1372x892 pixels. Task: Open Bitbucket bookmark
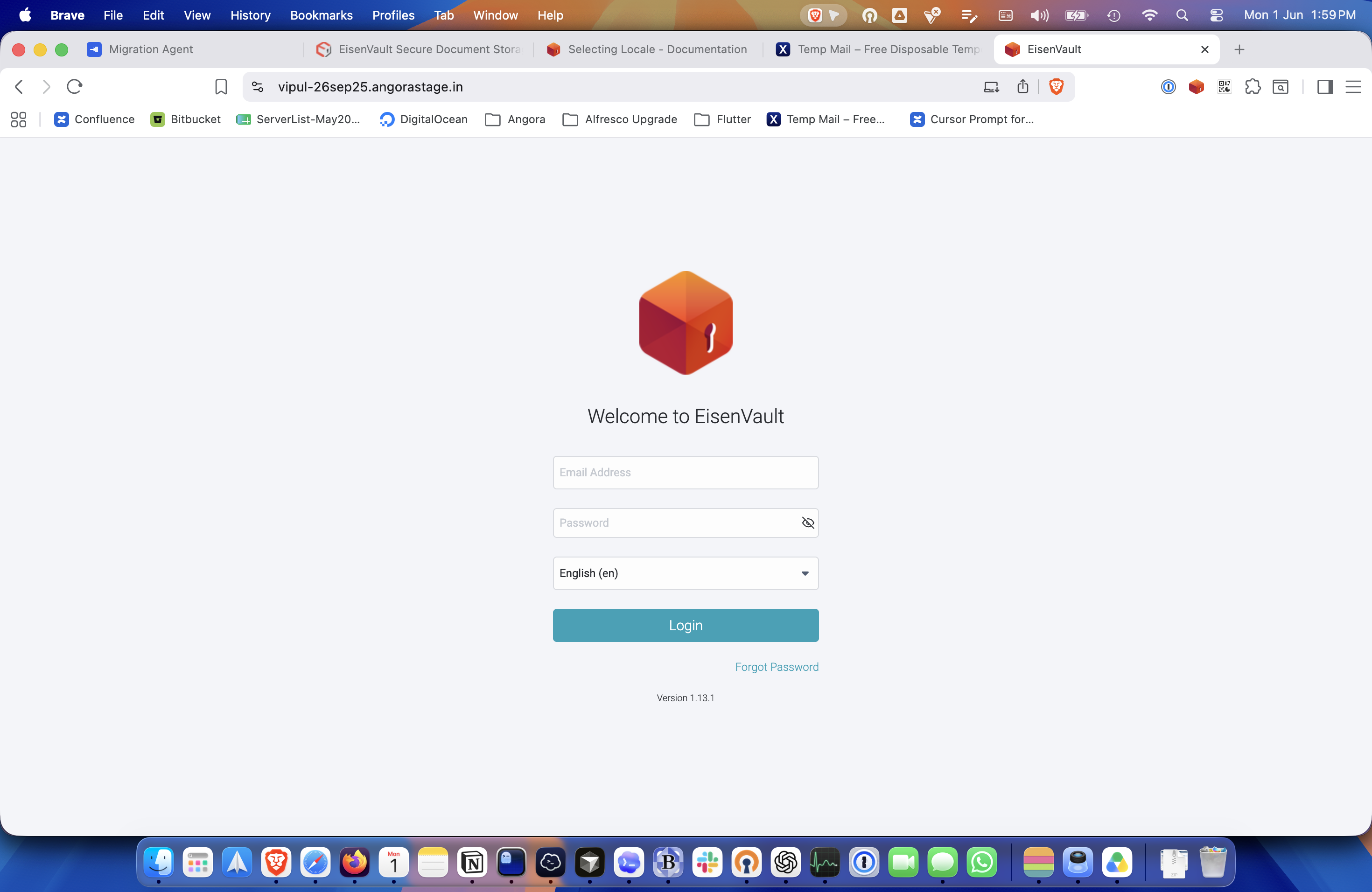tap(185, 119)
